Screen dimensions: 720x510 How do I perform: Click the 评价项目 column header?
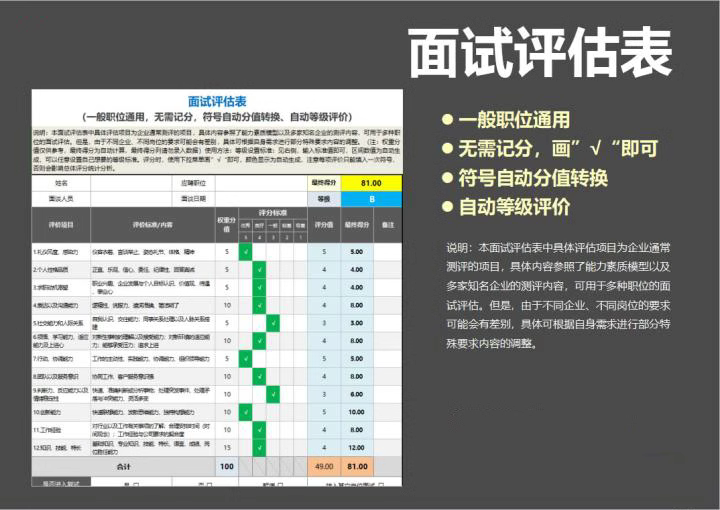coord(61,225)
